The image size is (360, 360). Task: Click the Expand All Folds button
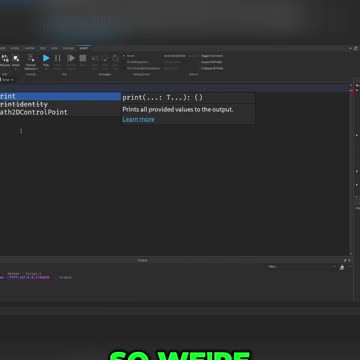pyautogui.click(x=212, y=62)
